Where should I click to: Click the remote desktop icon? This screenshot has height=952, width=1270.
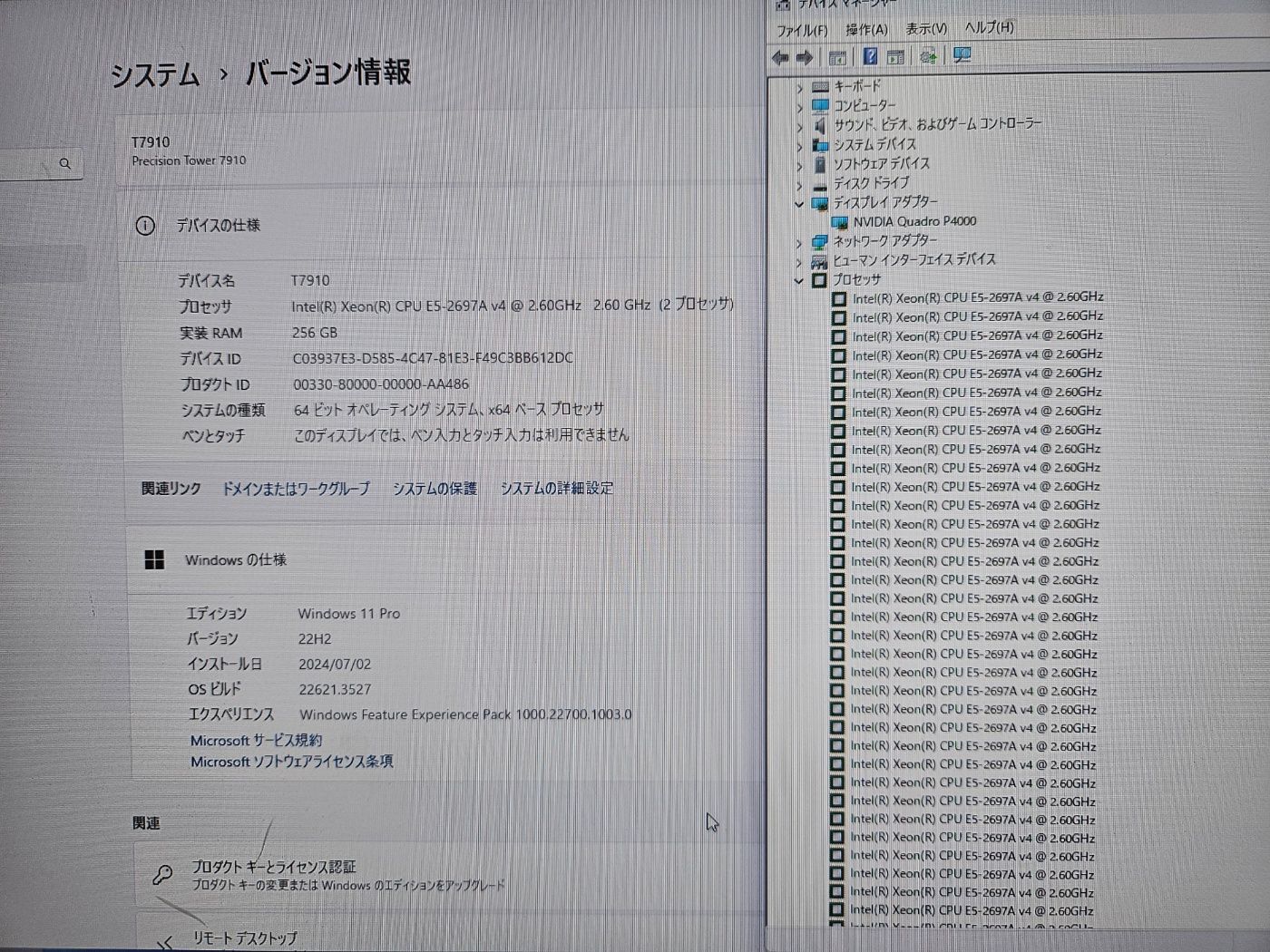[x=165, y=943]
